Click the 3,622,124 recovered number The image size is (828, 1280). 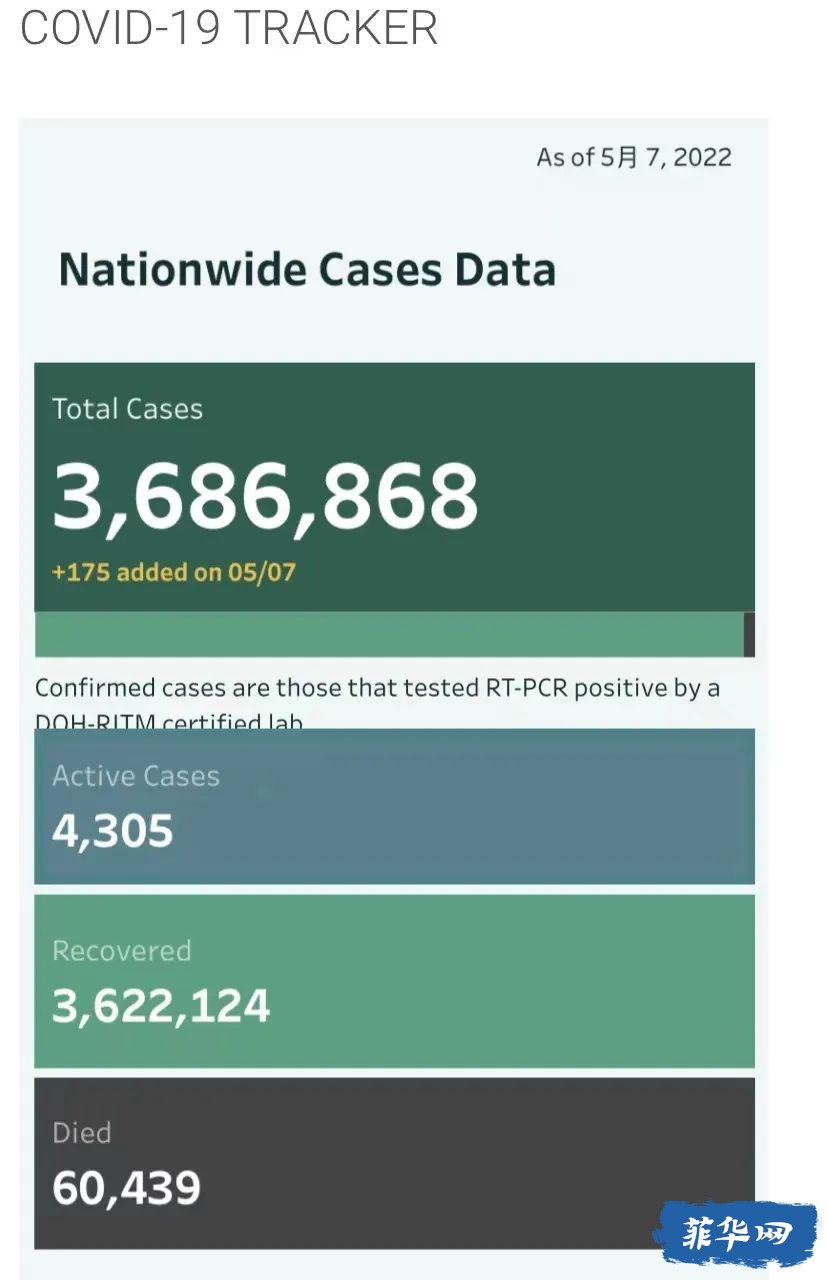(x=161, y=1006)
